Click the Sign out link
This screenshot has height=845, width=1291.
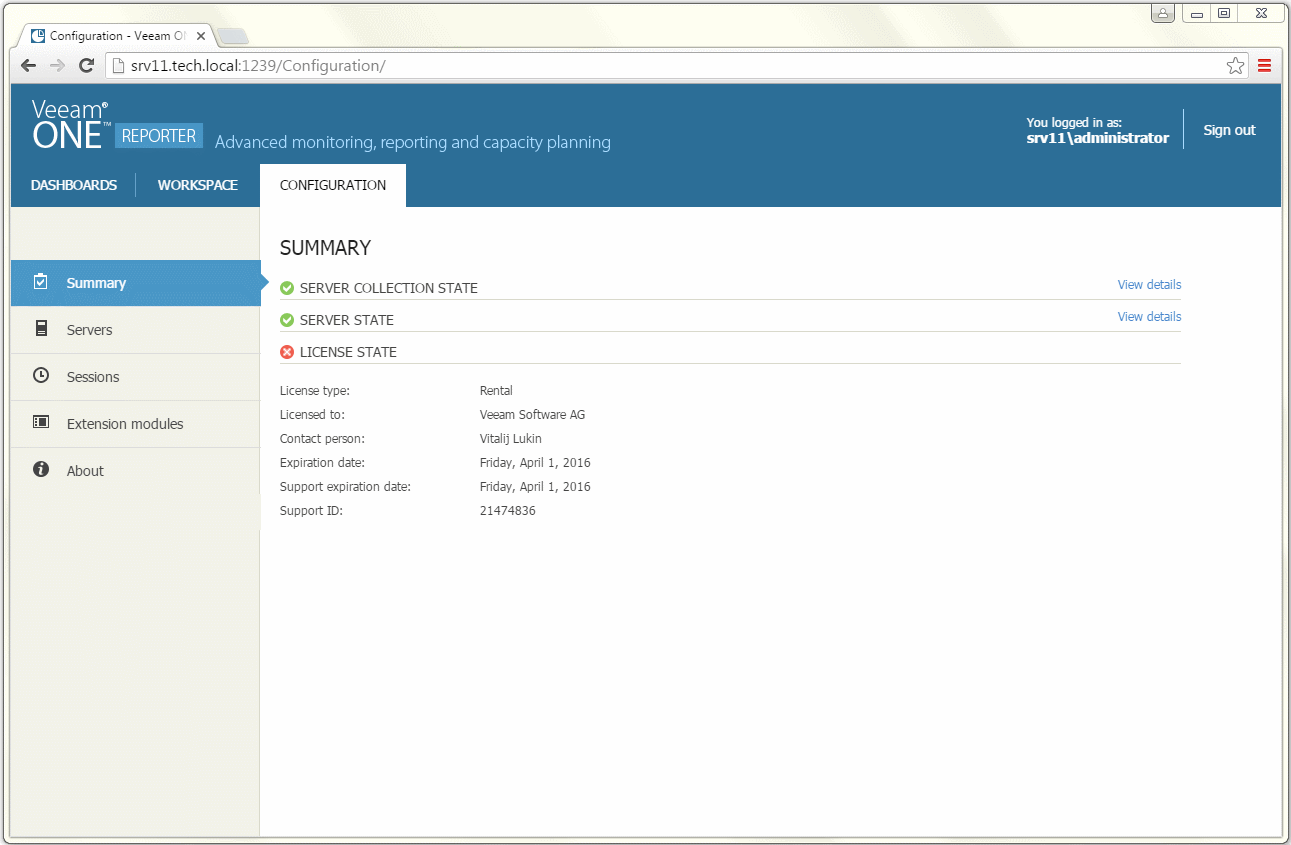tap(1229, 130)
